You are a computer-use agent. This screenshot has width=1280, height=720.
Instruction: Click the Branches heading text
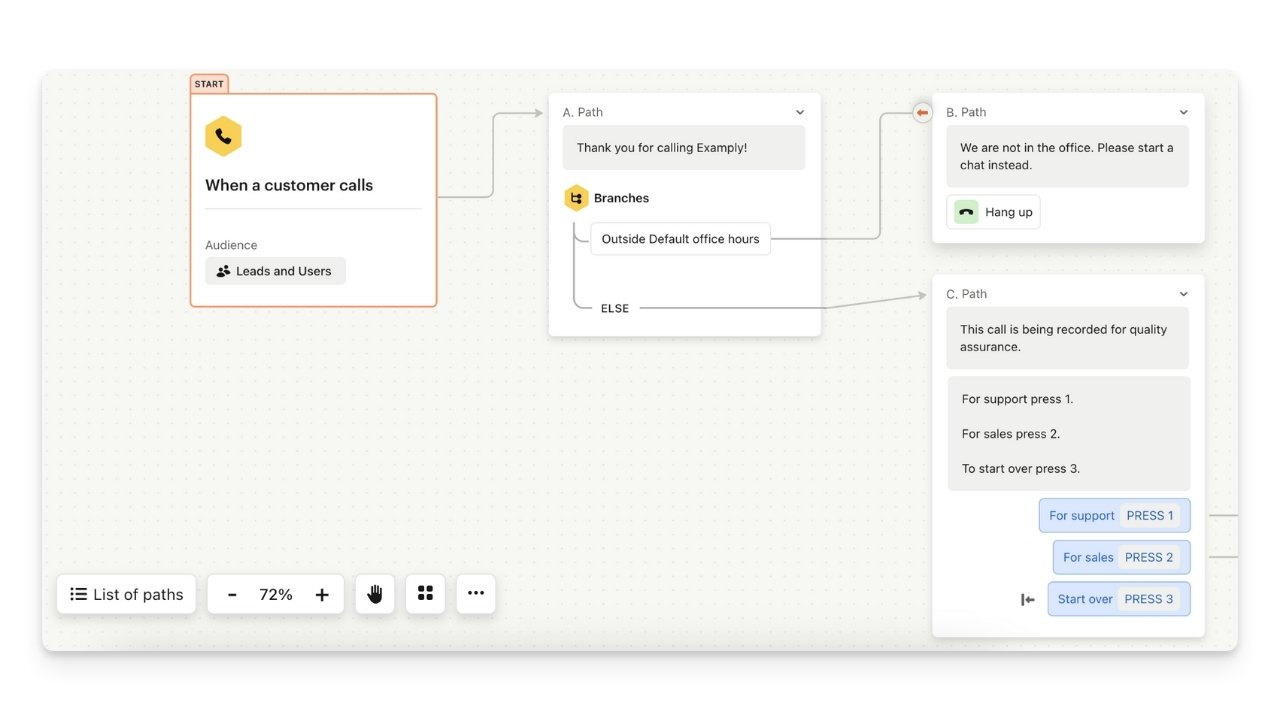[621, 198]
